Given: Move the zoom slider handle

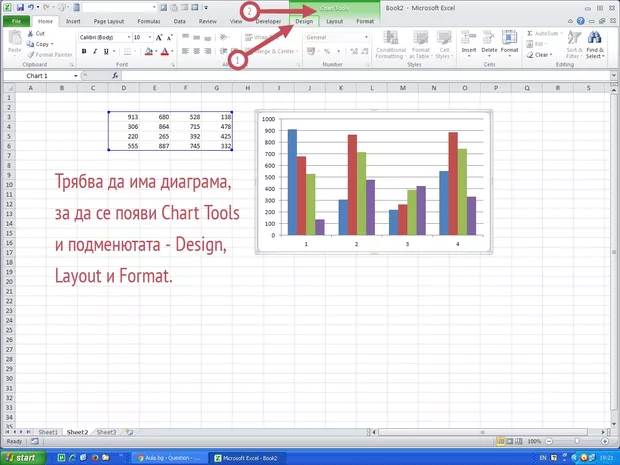Looking at the screenshot, I should click(x=577, y=441).
